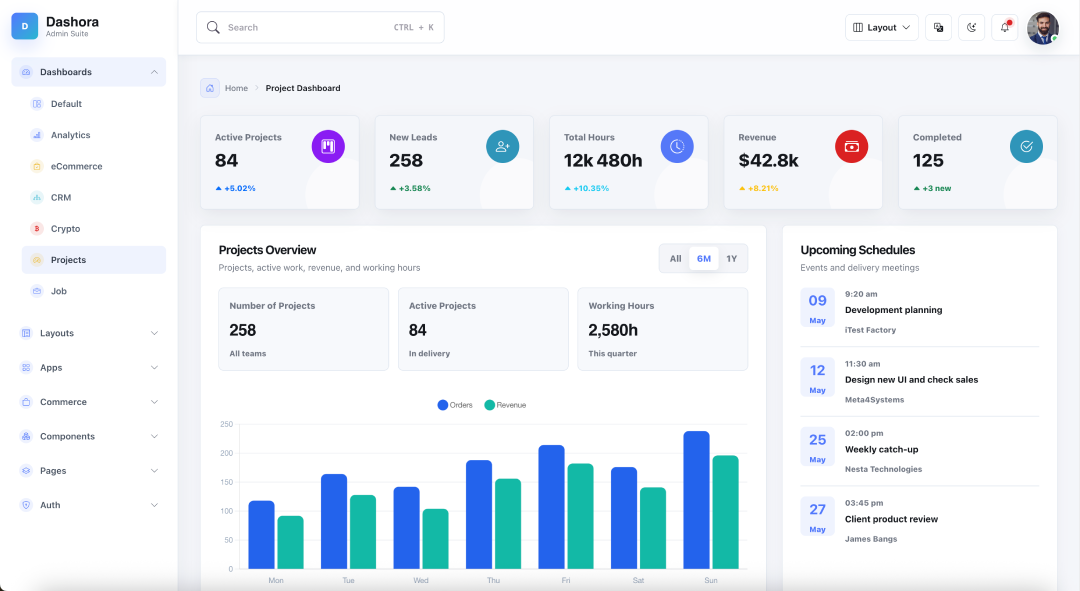Click in the Search input field
1080x591 pixels.
[x=320, y=28]
